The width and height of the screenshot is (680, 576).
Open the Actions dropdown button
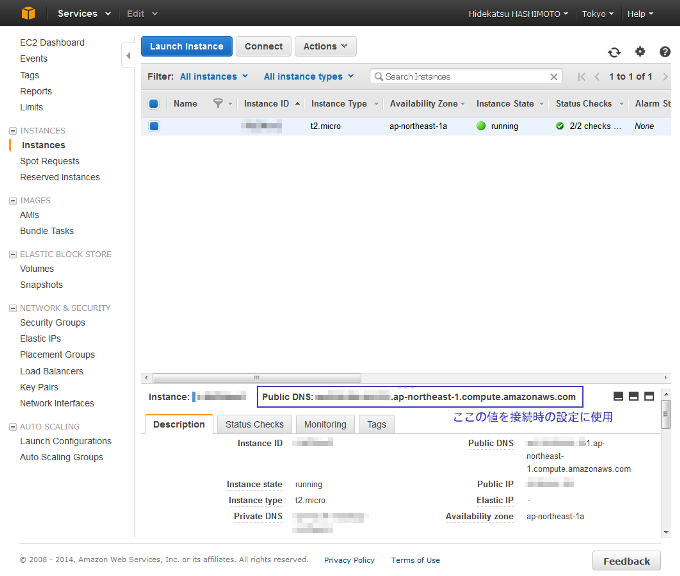click(326, 46)
